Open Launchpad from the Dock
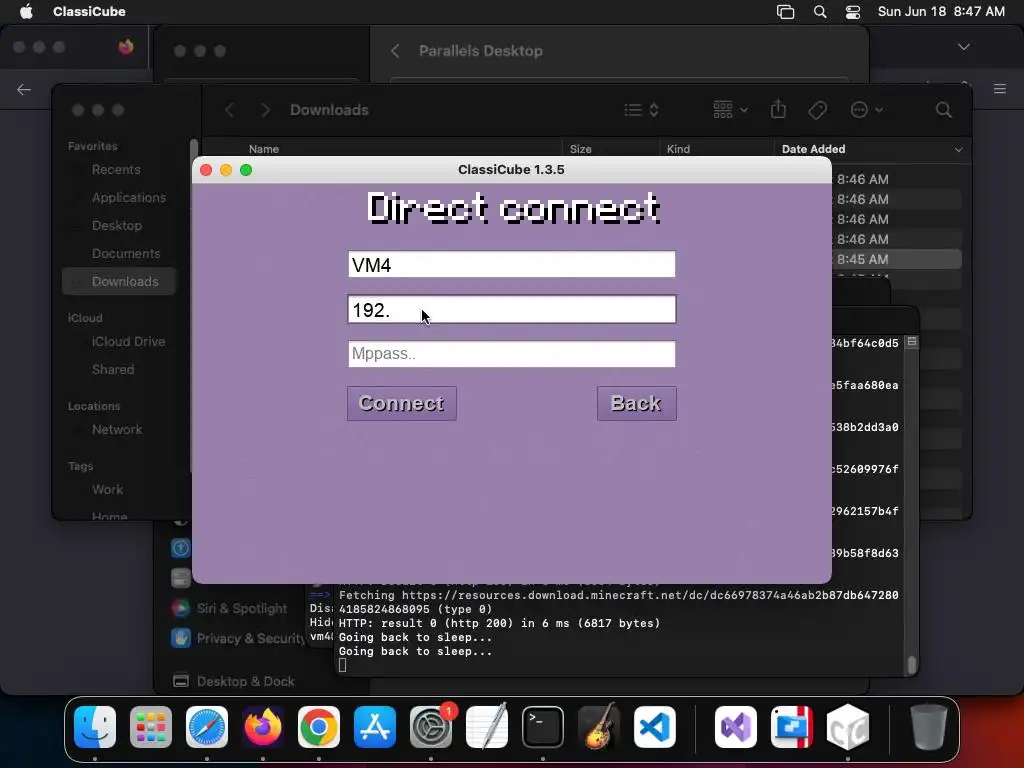The height and width of the screenshot is (768, 1024). click(151, 727)
